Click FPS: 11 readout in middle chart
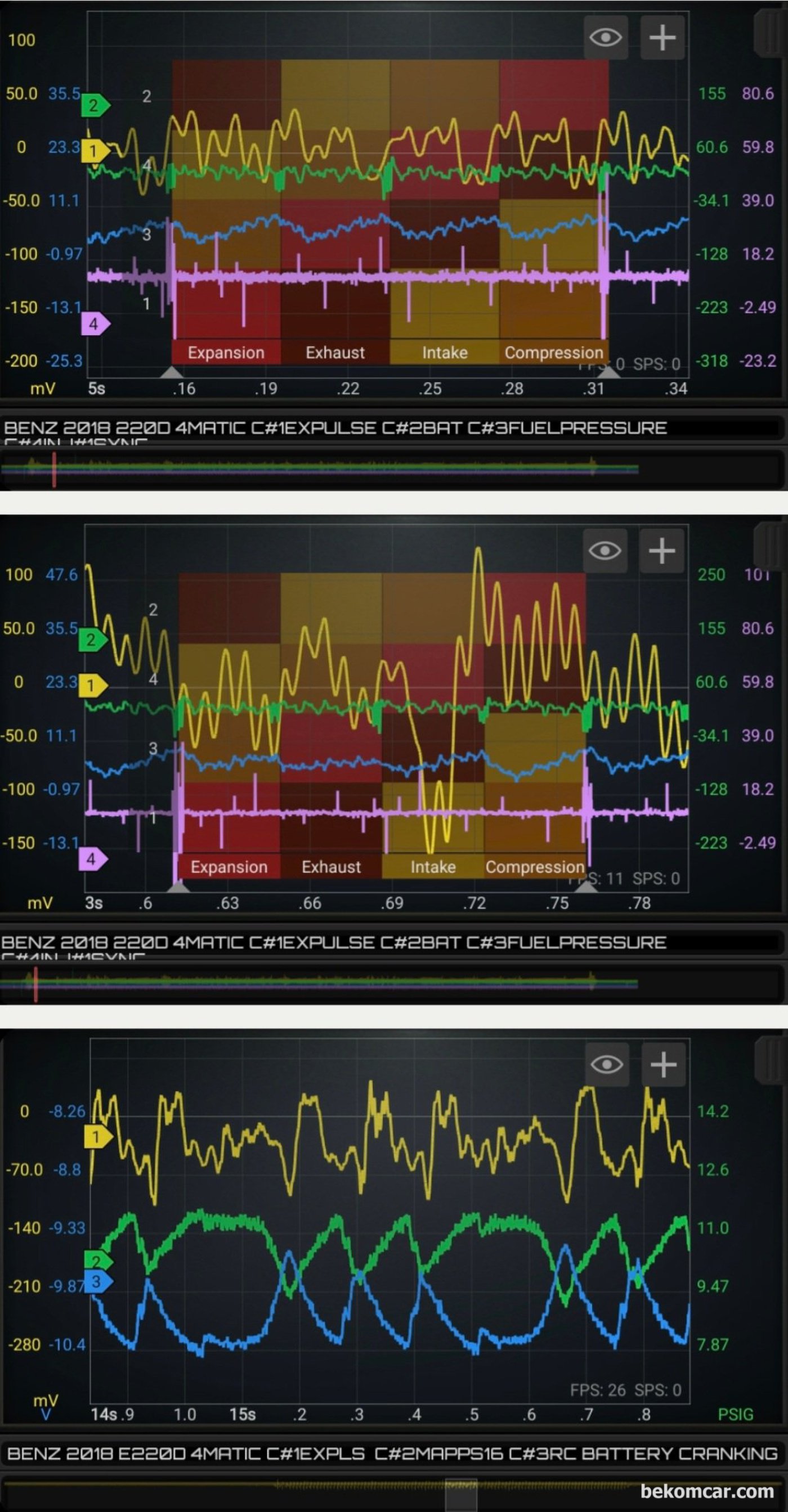 (596, 878)
